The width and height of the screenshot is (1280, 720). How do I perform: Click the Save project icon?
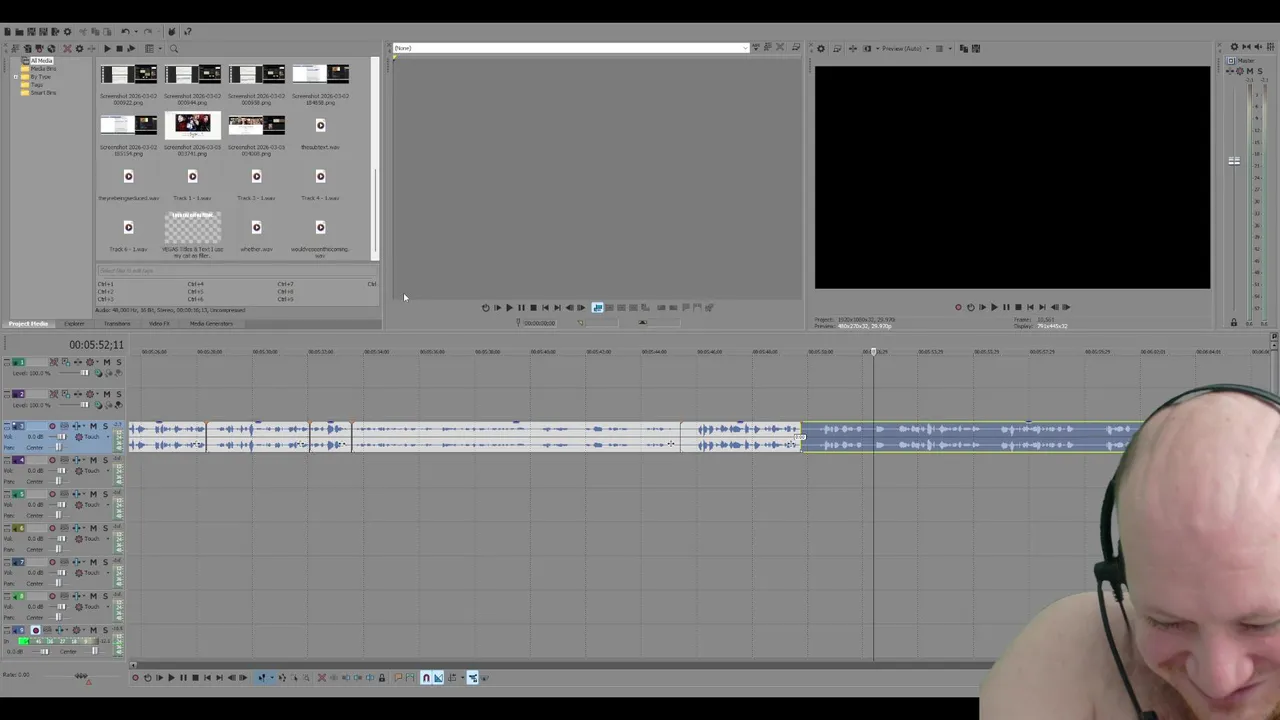click(31, 31)
